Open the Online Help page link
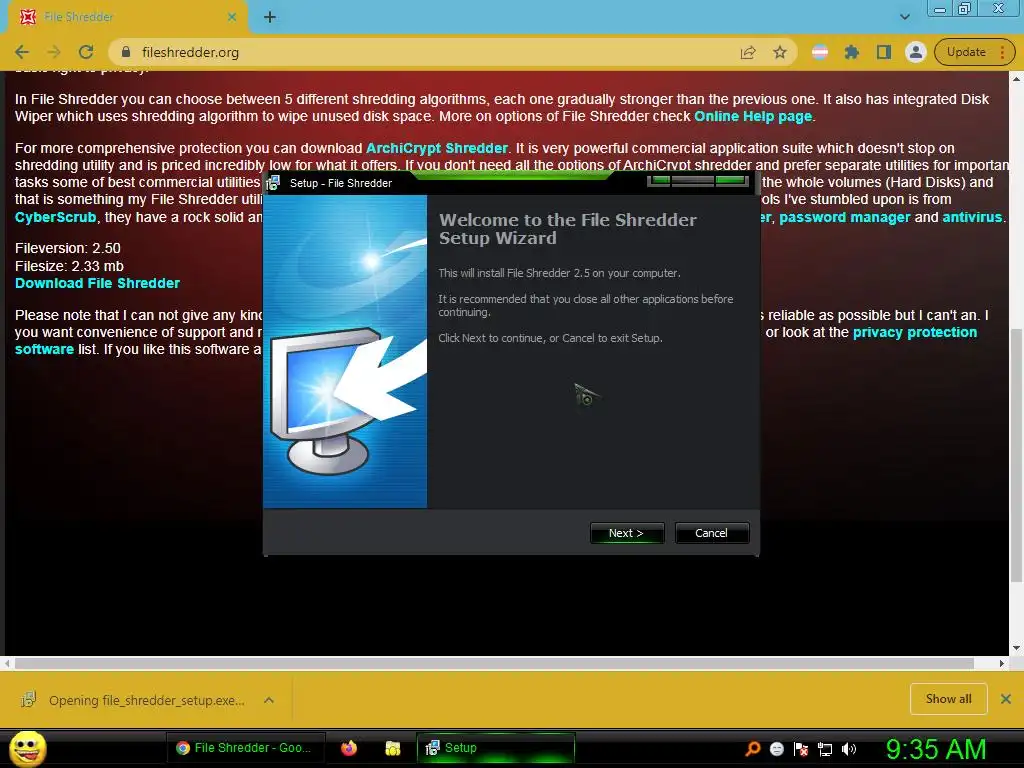Viewport: 1024px width, 768px height. [x=753, y=116]
